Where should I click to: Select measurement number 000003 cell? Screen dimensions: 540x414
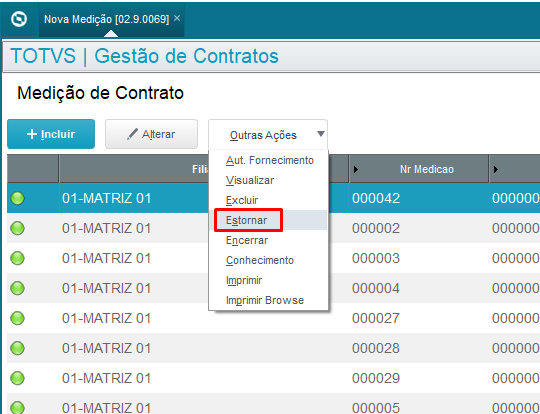coord(419,258)
